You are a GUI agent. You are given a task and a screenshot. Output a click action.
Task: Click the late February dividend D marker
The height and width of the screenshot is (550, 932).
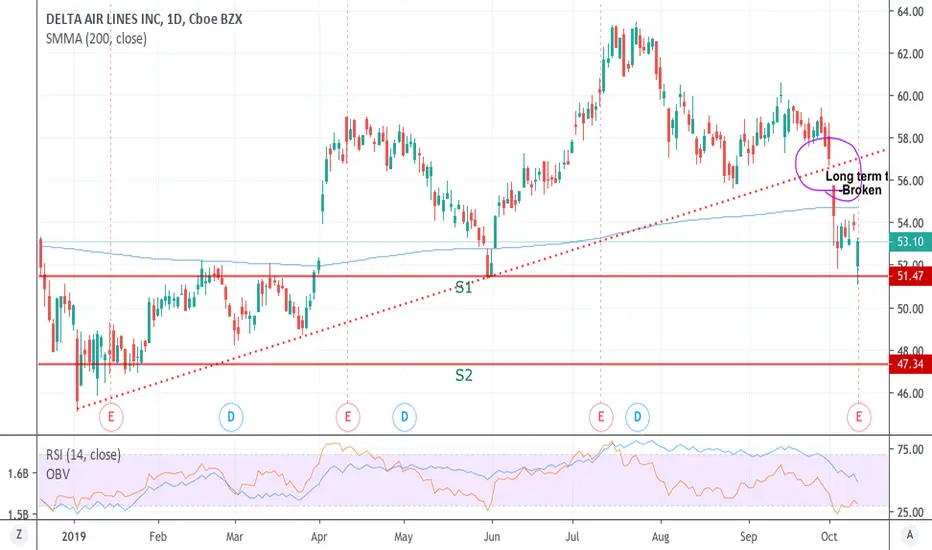(x=231, y=417)
